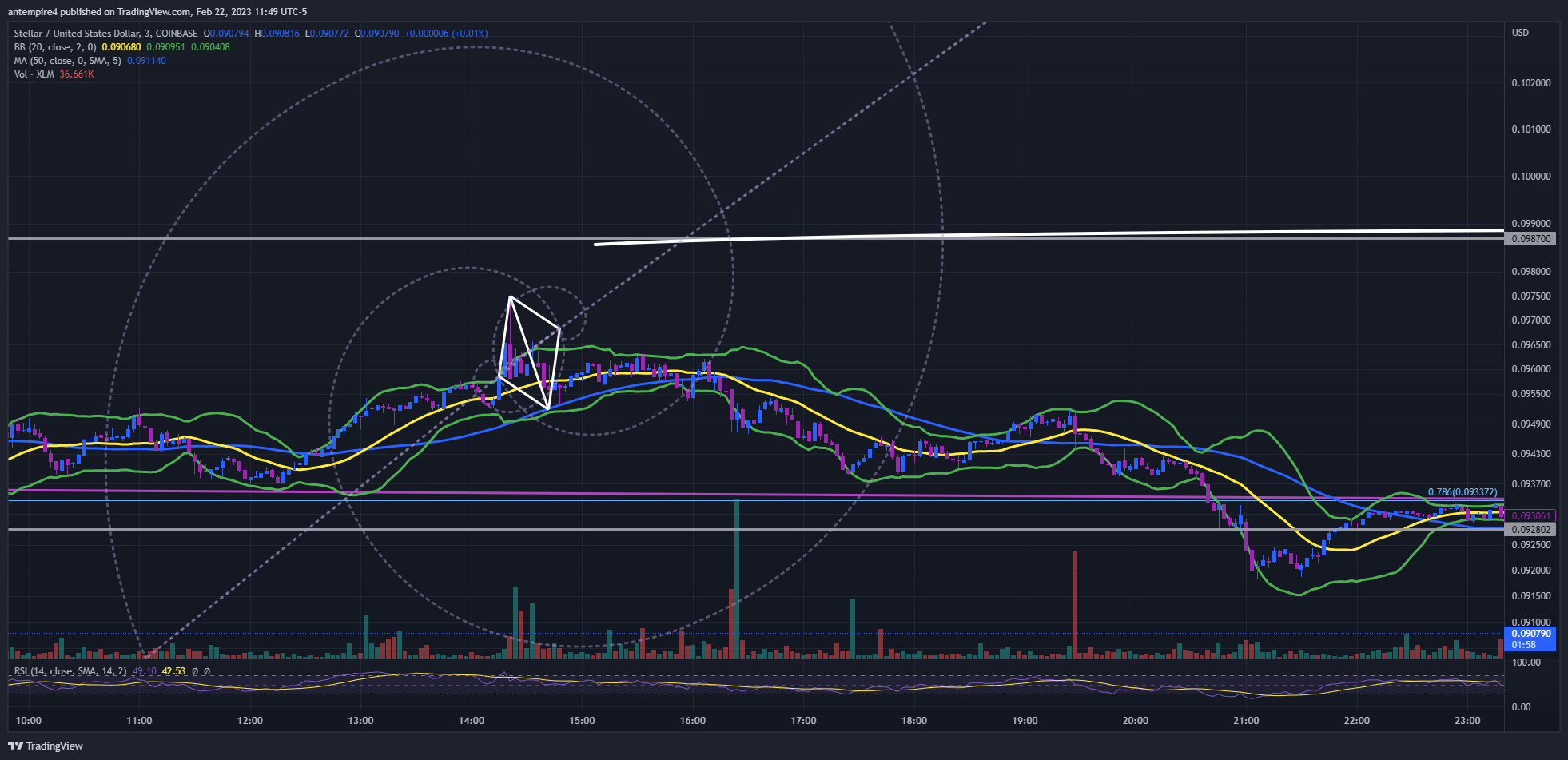Click the high value H0.090816 in header
Viewport: 1568px width, 760px height.
(277, 34)
